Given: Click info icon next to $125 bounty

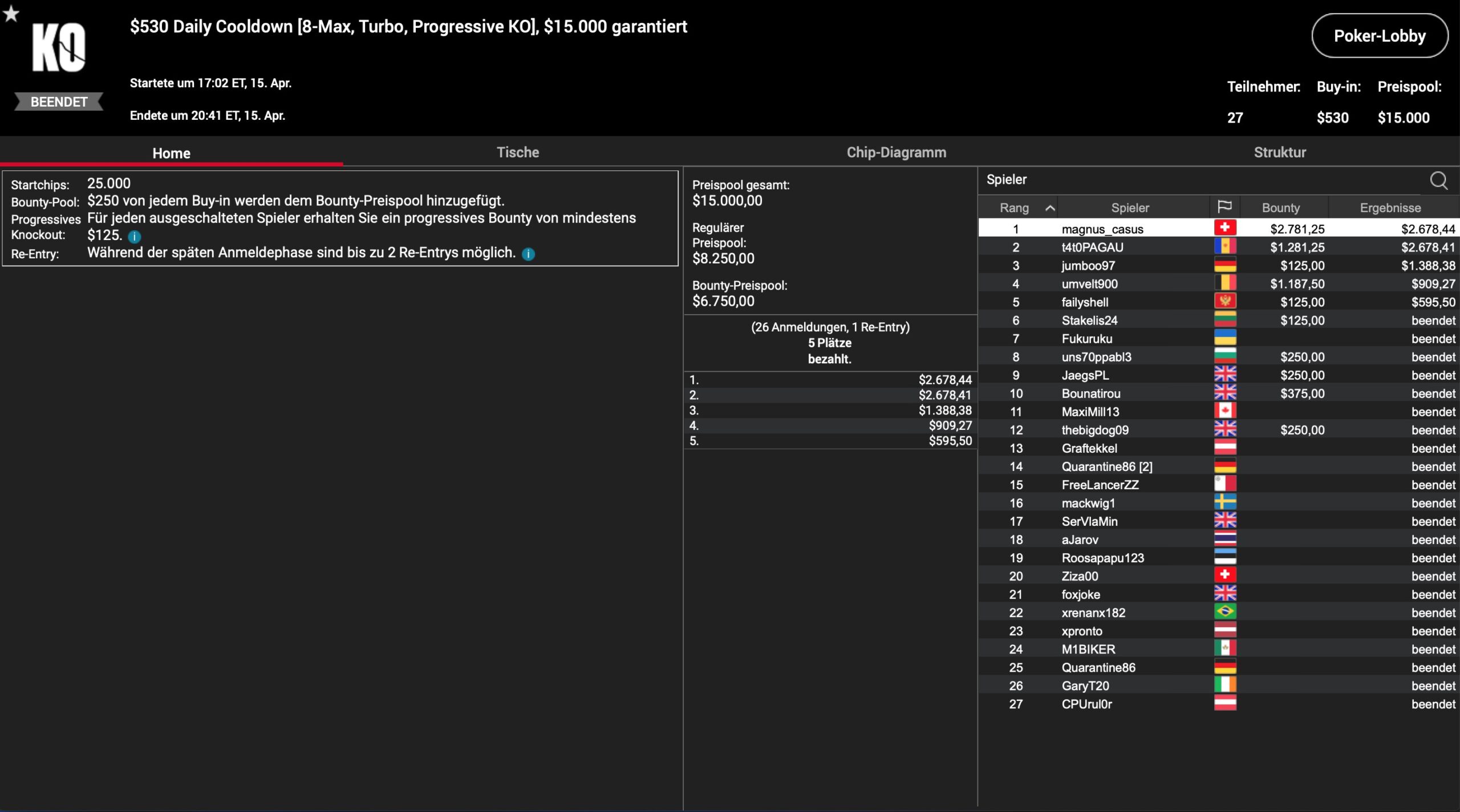Looking at the screenshot, I should pos(135,237).
